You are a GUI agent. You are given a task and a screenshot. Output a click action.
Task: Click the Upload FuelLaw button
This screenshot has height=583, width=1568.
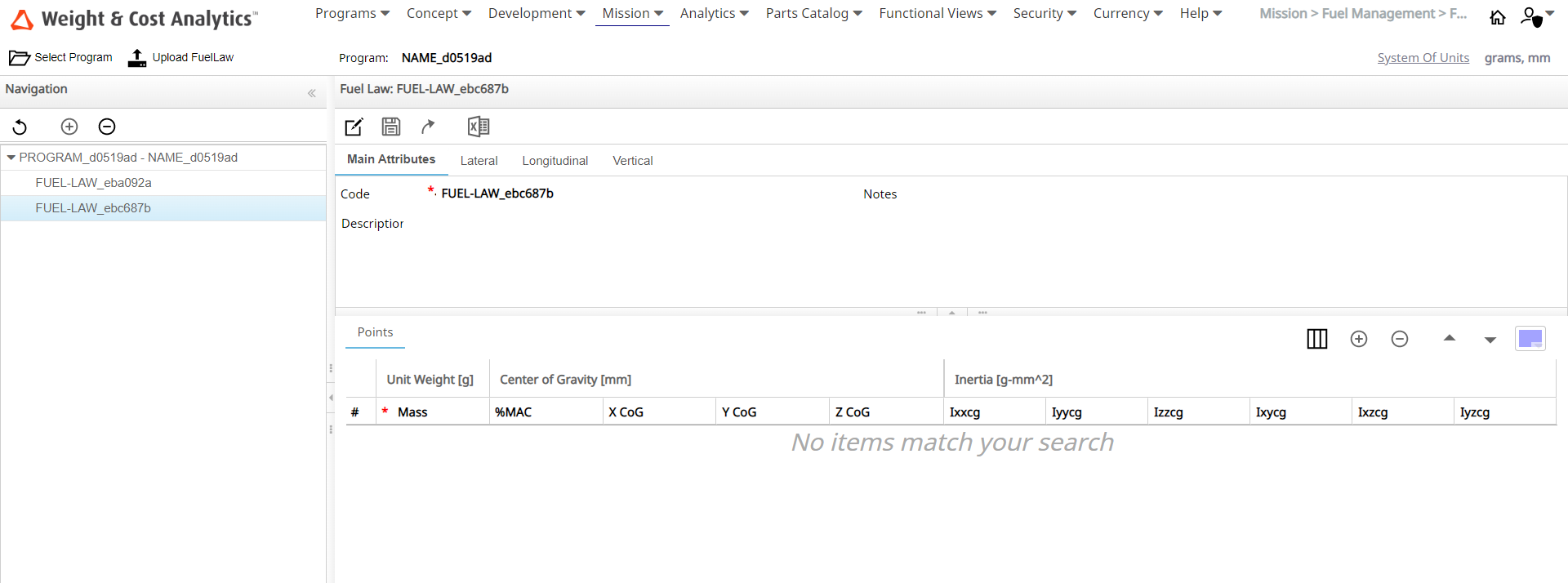[180, 57]
